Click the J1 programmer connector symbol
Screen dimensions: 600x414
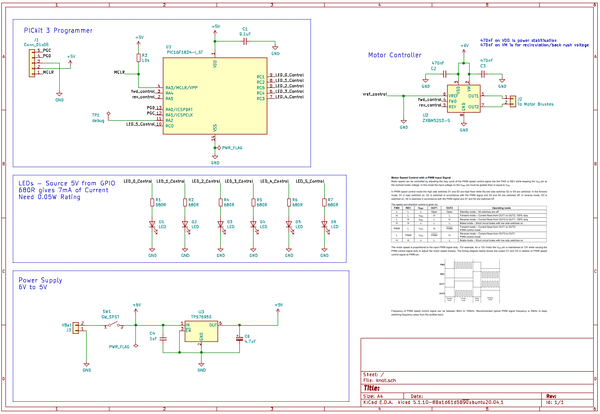(x=30, y=63)
